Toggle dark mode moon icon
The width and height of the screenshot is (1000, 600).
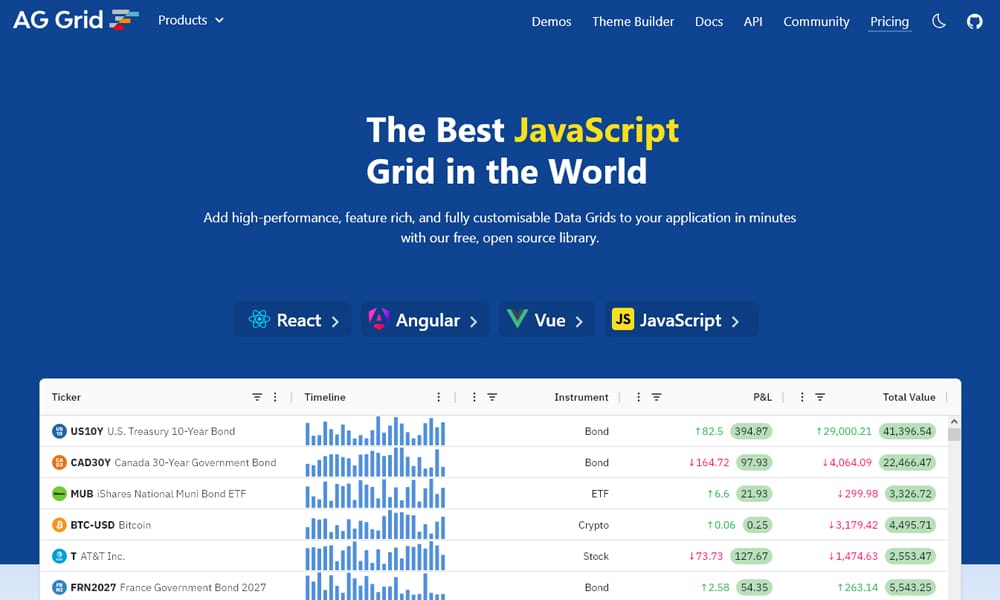939,21
